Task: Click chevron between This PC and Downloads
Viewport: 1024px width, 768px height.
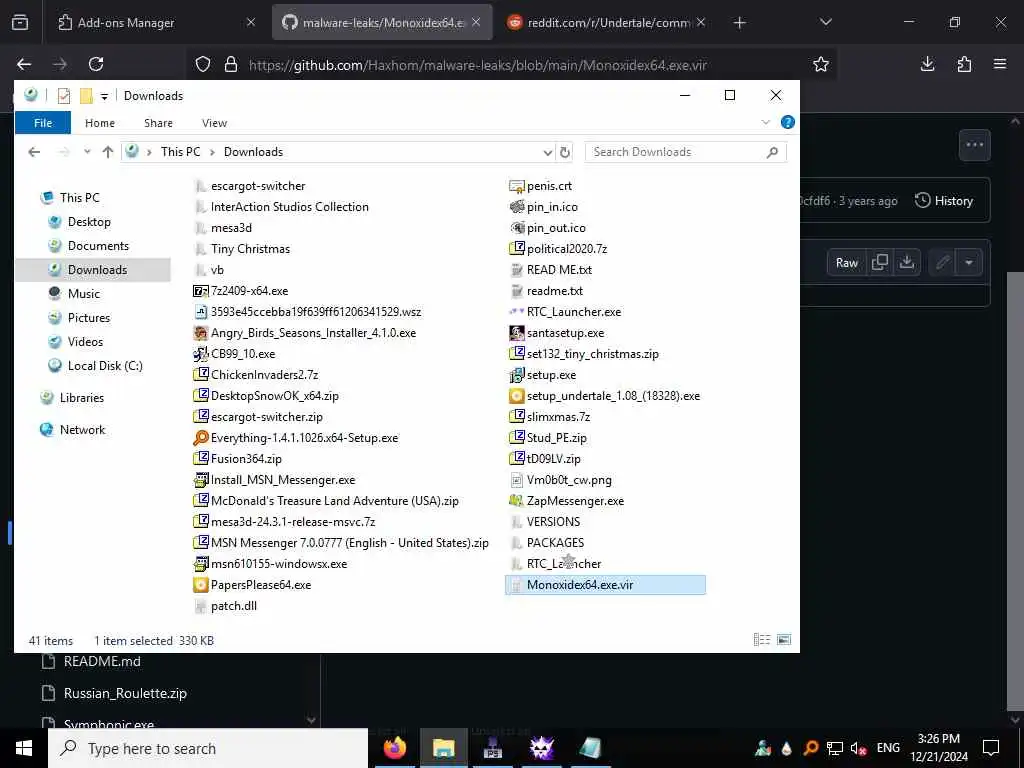Action: (x=212, y=152)
